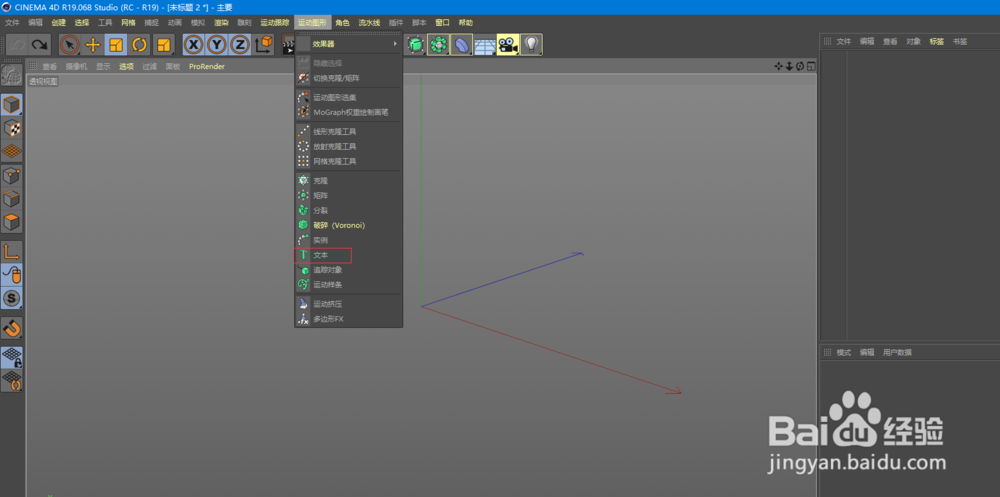Choose 文本 from MoGraph menu
The height and width of the screenshot is (497, 1000).
(x=349, y=255)
